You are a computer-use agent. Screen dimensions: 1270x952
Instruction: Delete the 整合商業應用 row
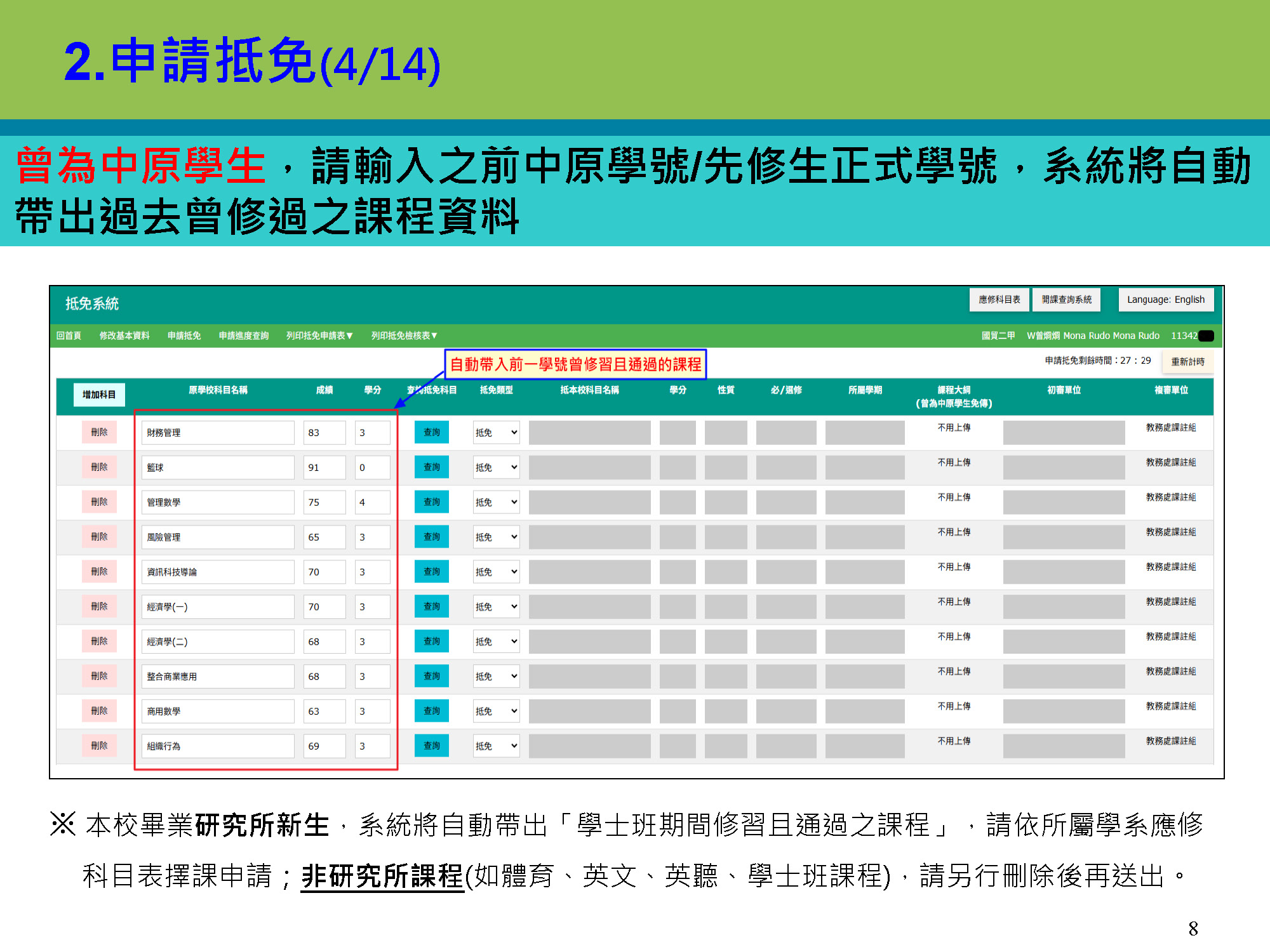(99, 677)
